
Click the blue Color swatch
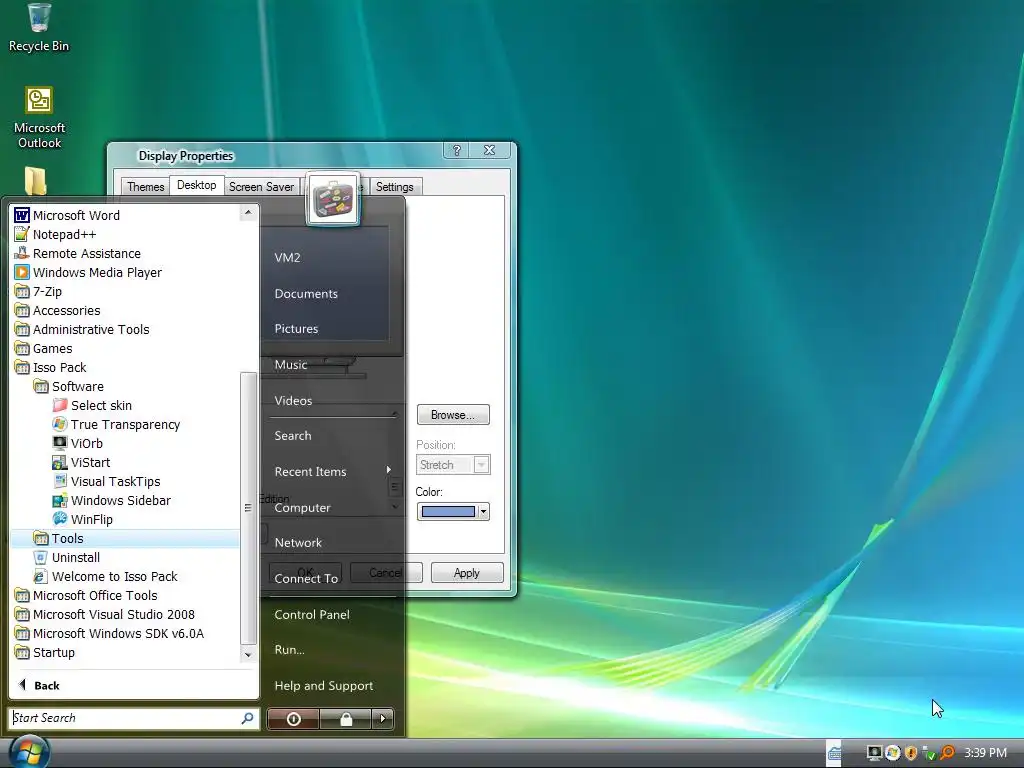coord(448,511)
